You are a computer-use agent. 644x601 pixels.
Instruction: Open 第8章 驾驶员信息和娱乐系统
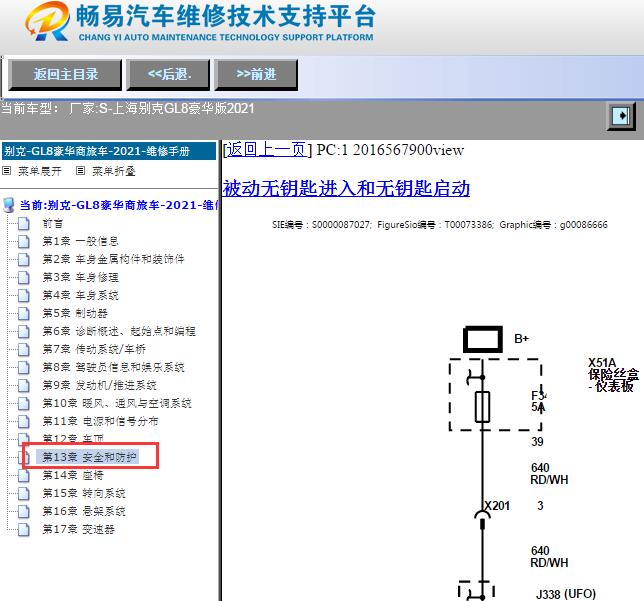point(113,367)
